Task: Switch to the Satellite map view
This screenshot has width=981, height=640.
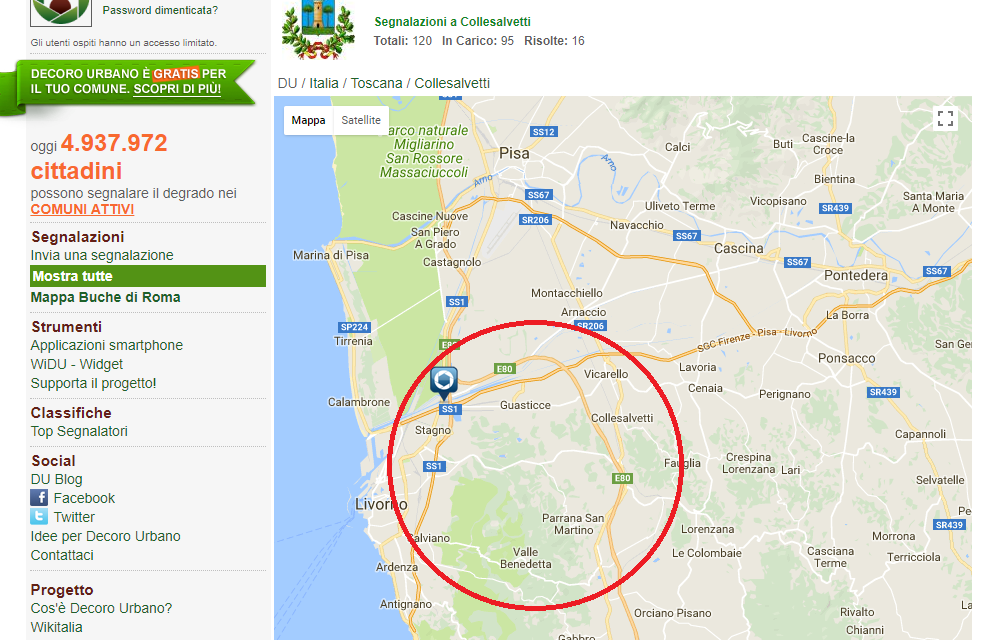Action: (x=360, y=119)
